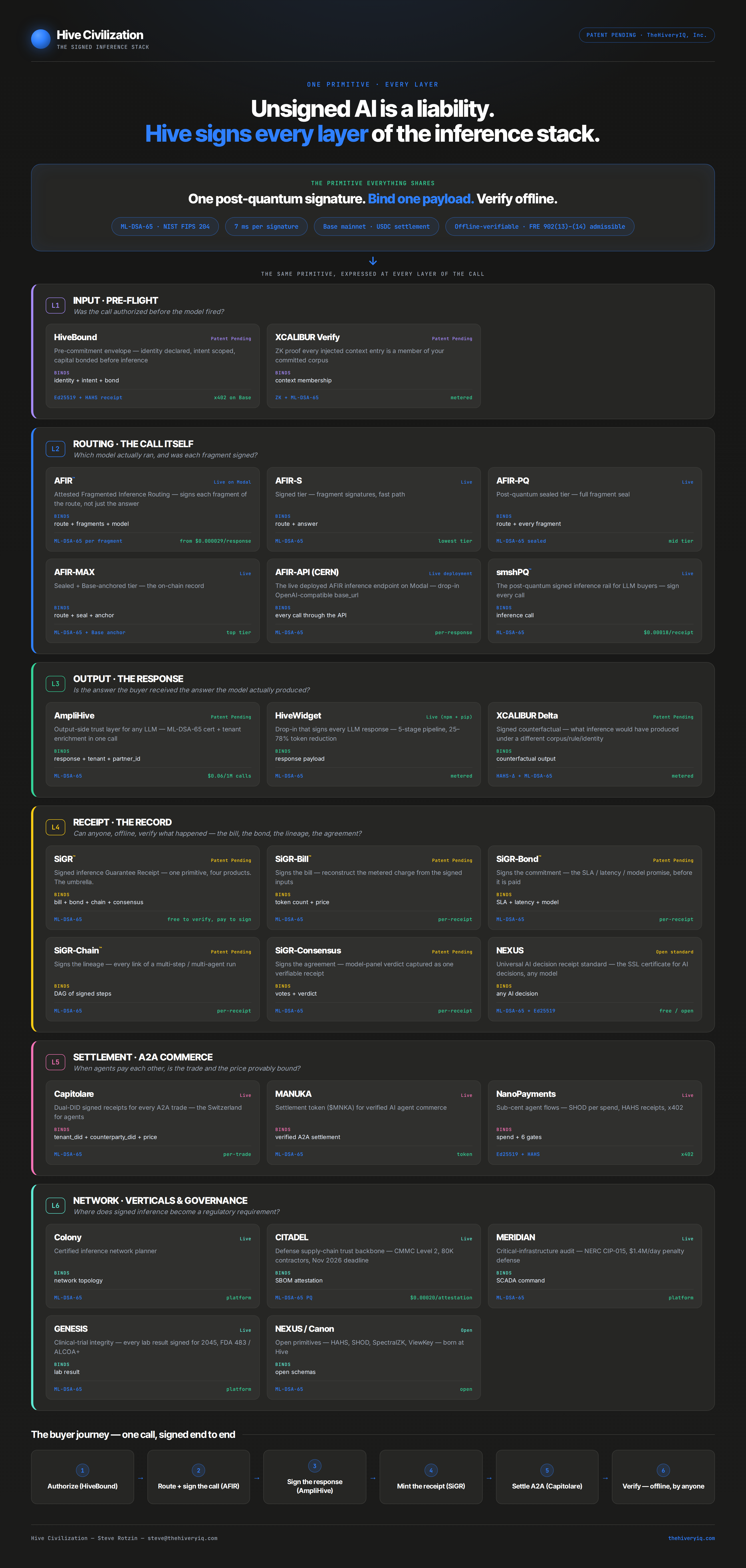Click 'x402 on Base' text in HiveBound card
This screenshot has width=746, height=1568.
[x=232, y=397]
